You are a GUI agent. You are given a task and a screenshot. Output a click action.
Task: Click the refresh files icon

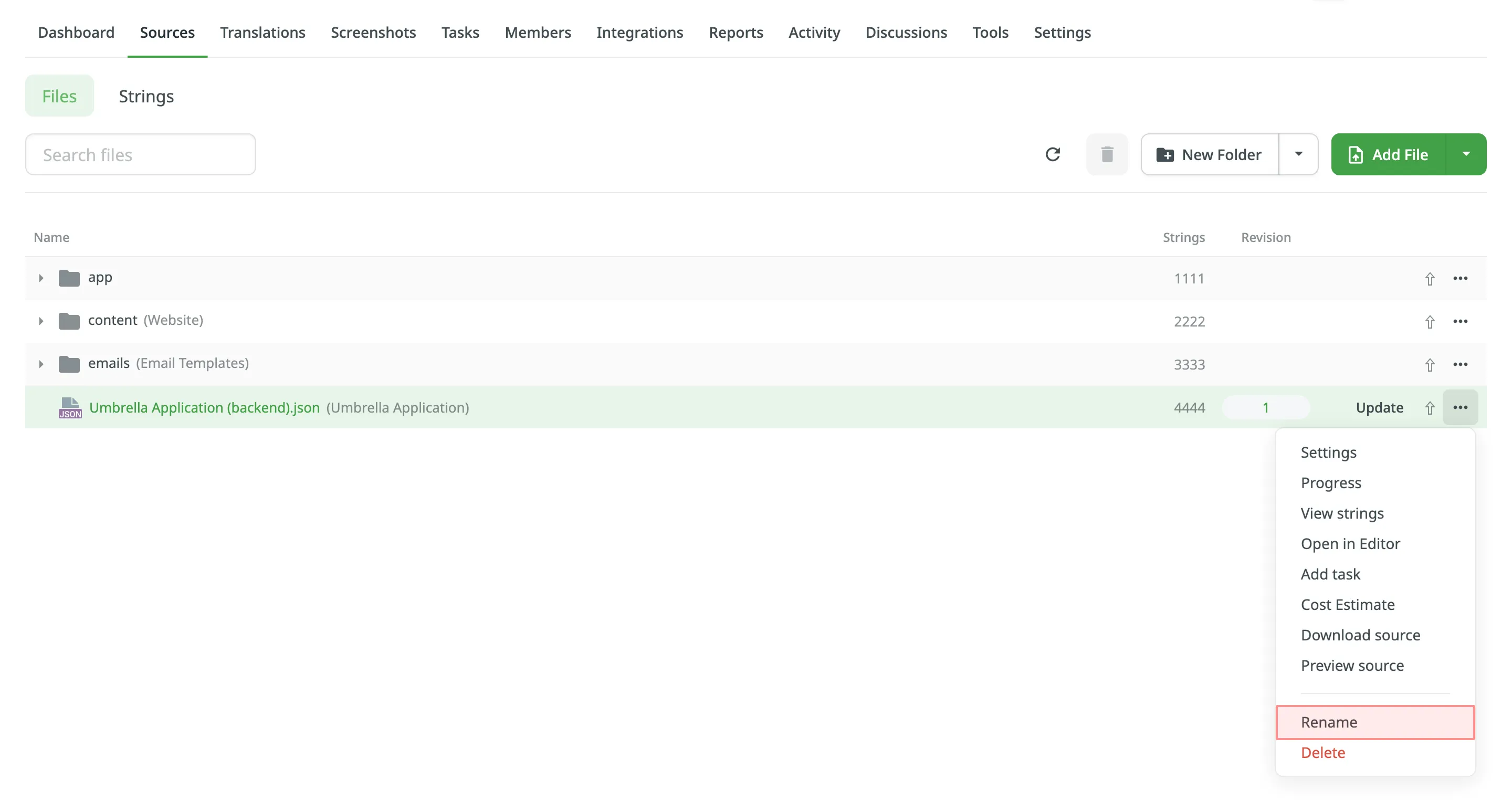[x=1053, y=154]
